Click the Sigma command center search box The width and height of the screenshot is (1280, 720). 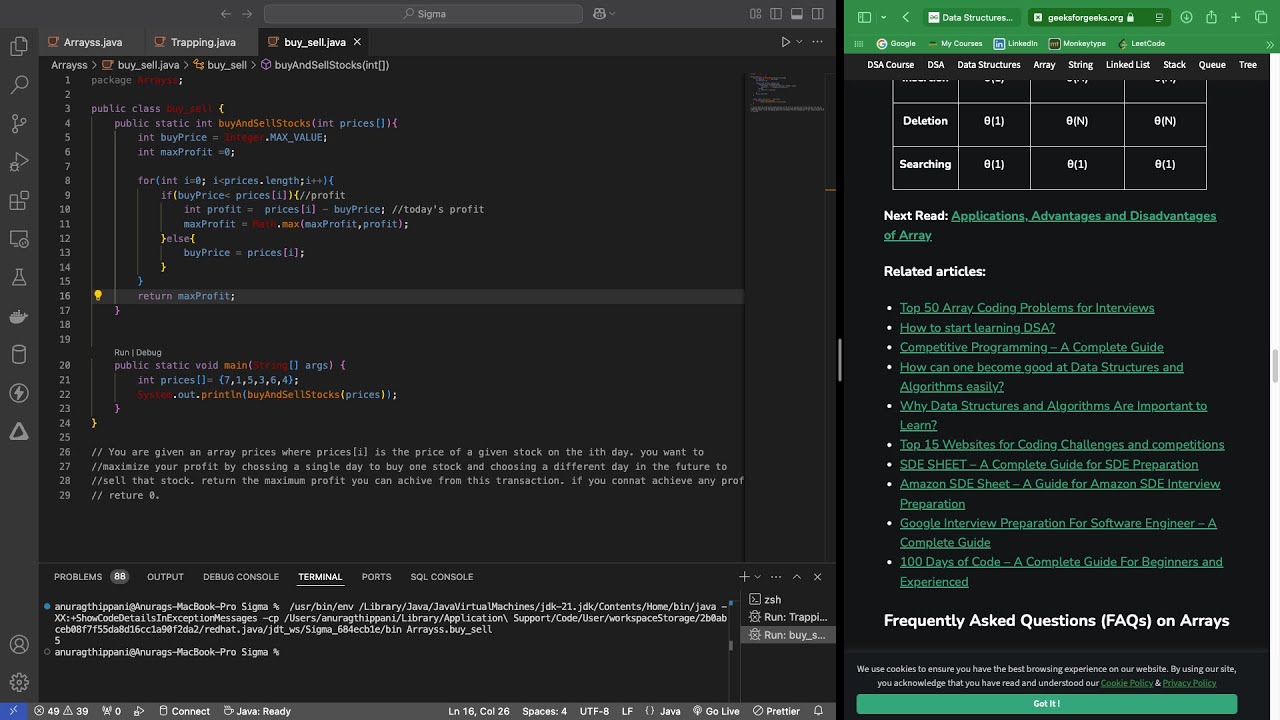[x=424, y=14]
